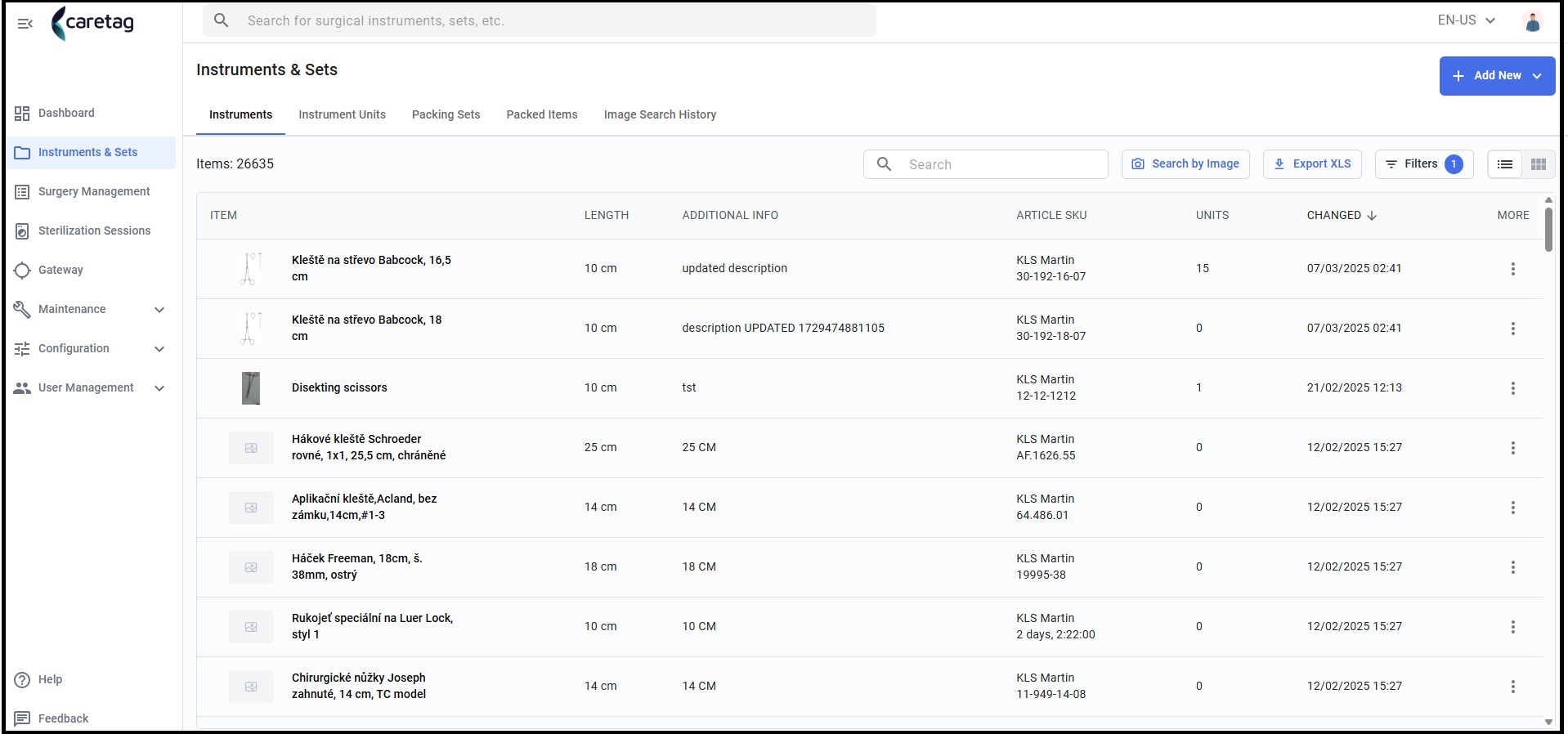Open the user avatar profile menu
The height and width of the screenshot is (734, 1568).
tap(1533, 21)
